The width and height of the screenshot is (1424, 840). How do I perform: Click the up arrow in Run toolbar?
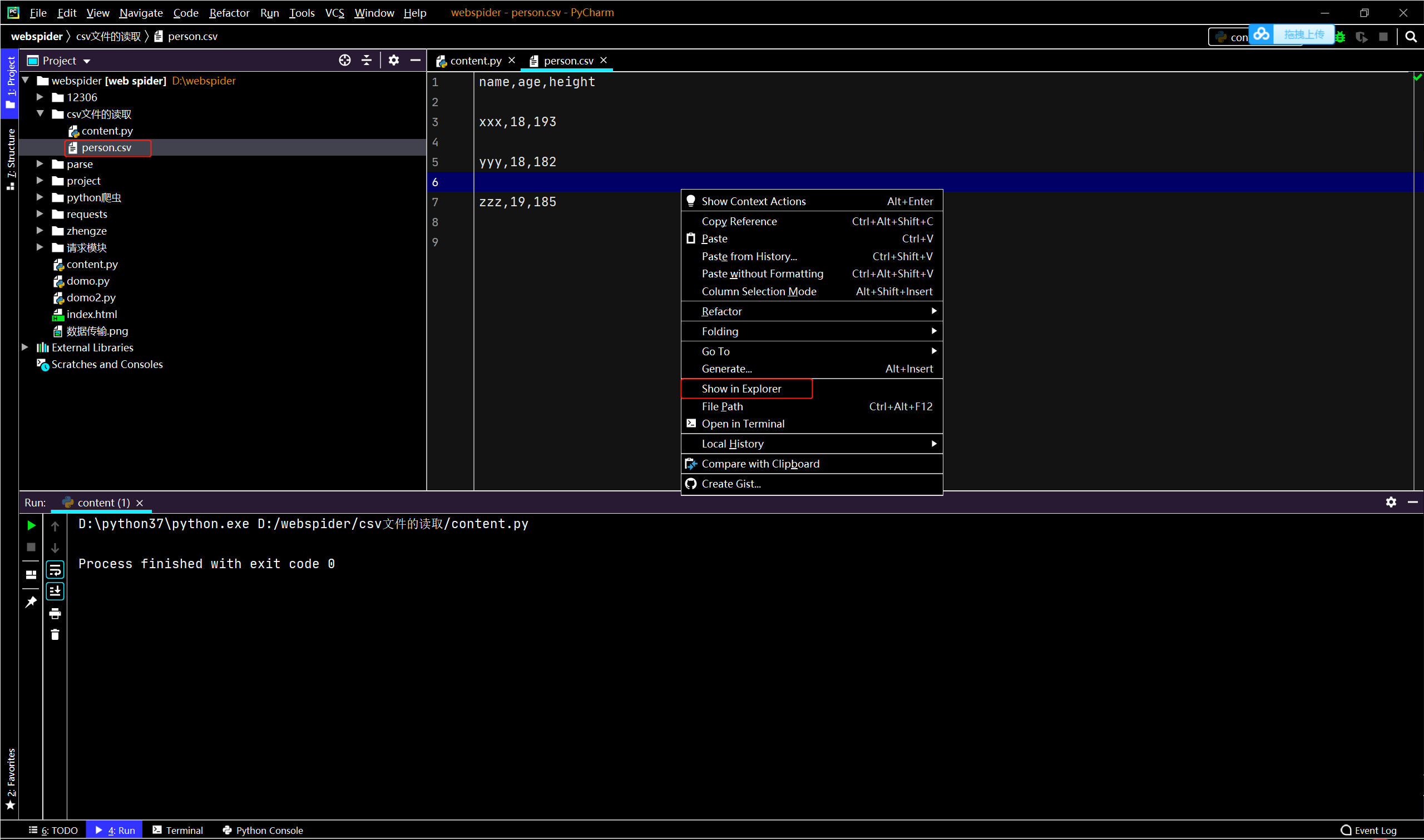(55, 526)
